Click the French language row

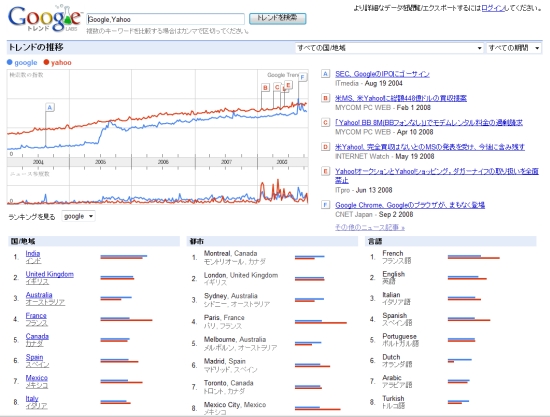(450, 257)
